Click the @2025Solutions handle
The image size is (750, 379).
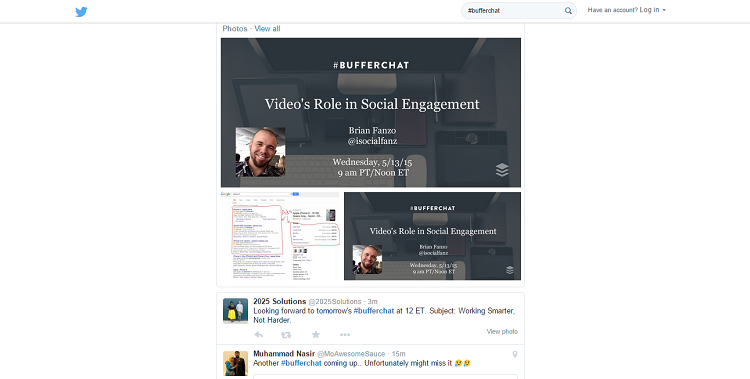coord(335,301)
